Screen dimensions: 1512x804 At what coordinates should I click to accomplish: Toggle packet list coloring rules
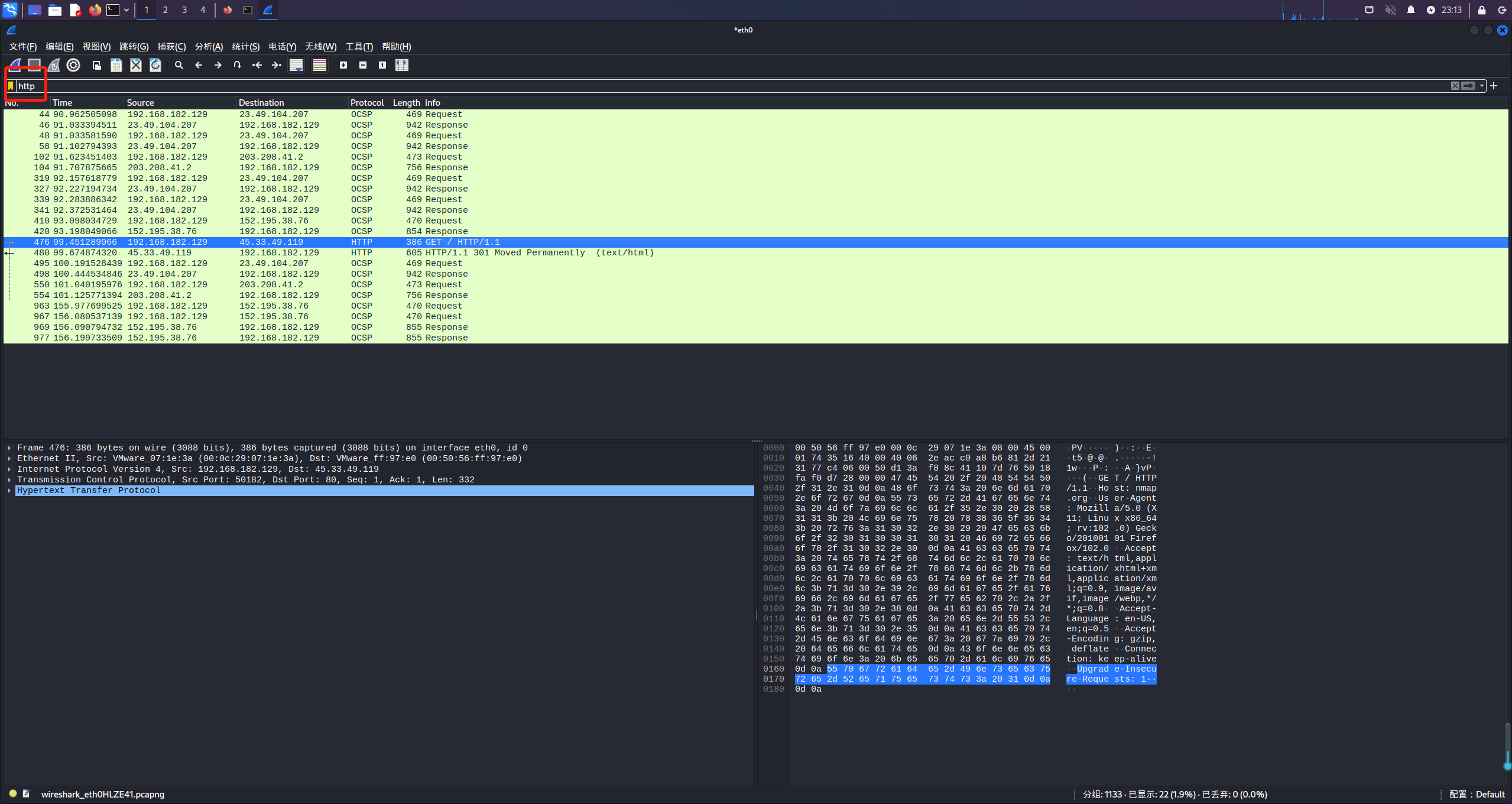coord(320,65)
